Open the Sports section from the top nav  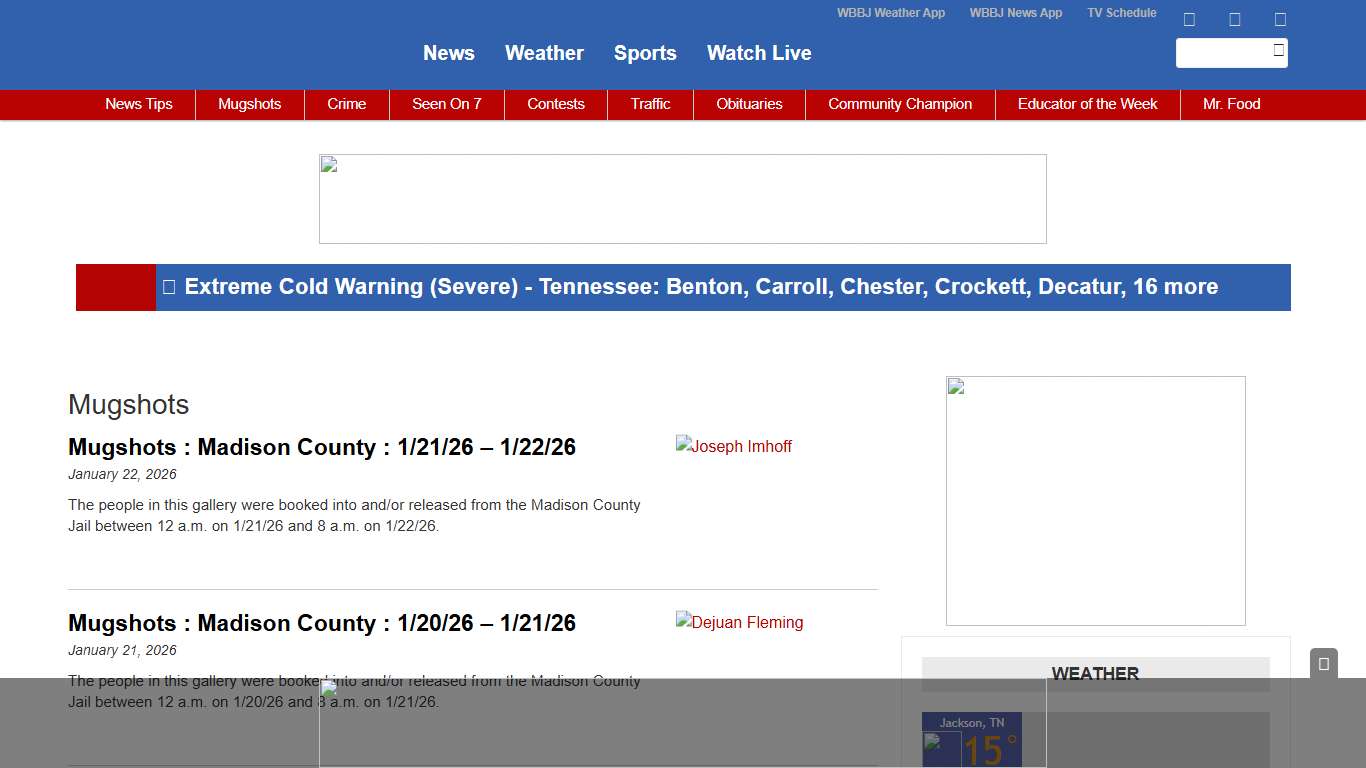(x=645, y=53)
